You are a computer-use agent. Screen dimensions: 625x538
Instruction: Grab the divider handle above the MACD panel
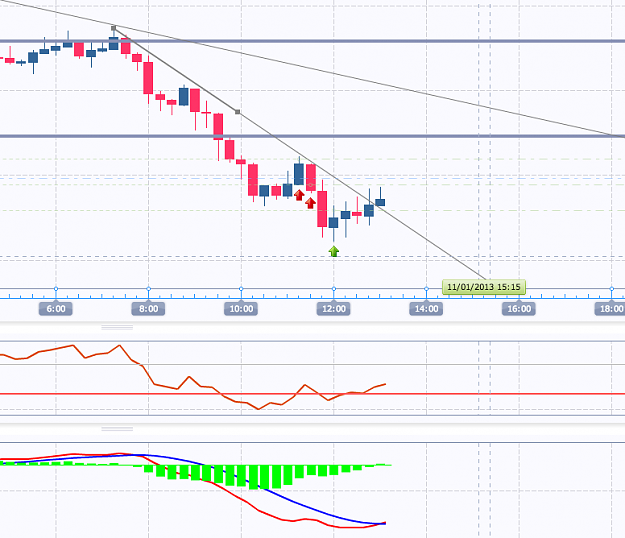click(x=117, y=429)
